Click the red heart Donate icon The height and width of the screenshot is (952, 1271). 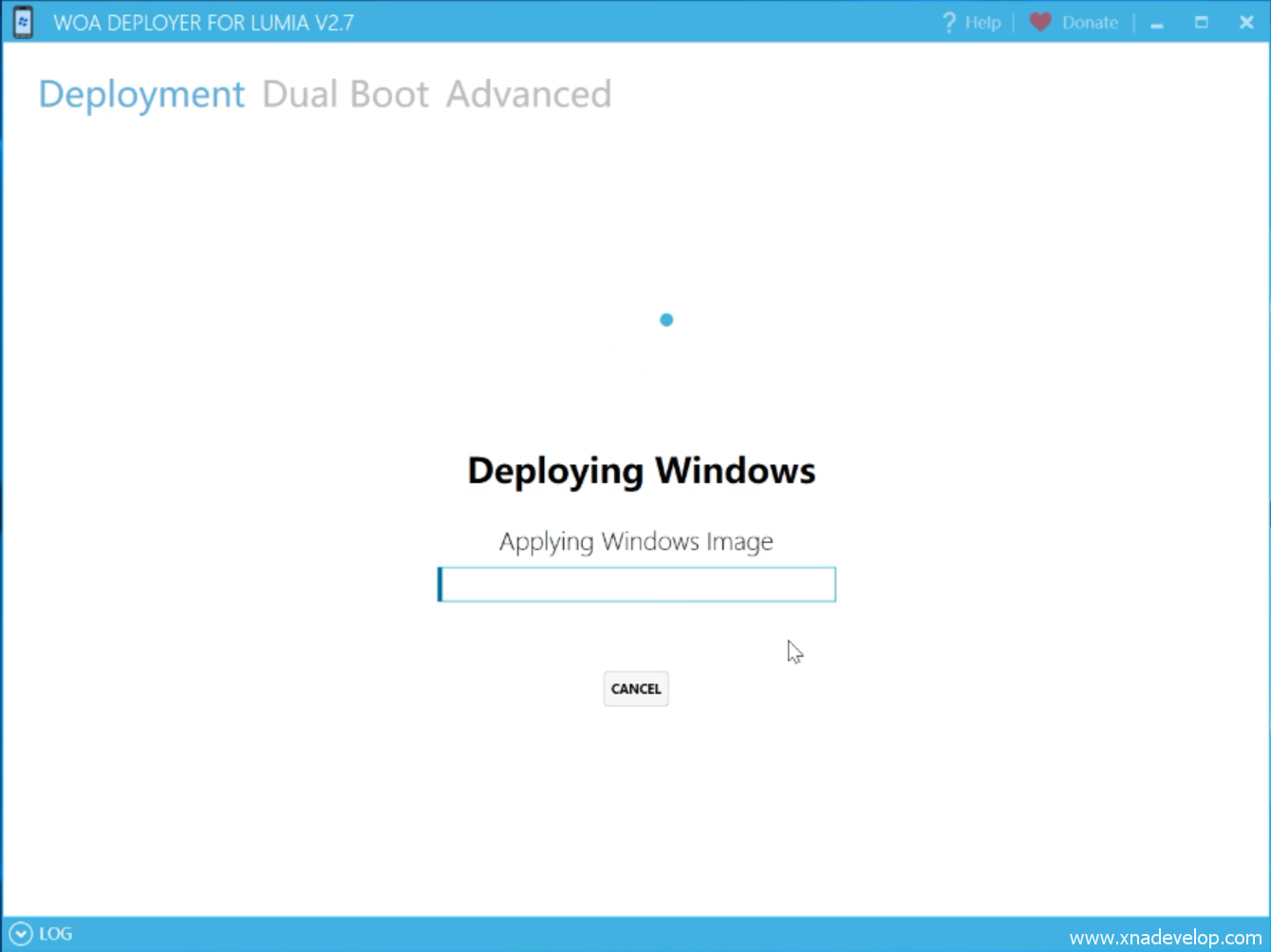tap(1040, 22)
